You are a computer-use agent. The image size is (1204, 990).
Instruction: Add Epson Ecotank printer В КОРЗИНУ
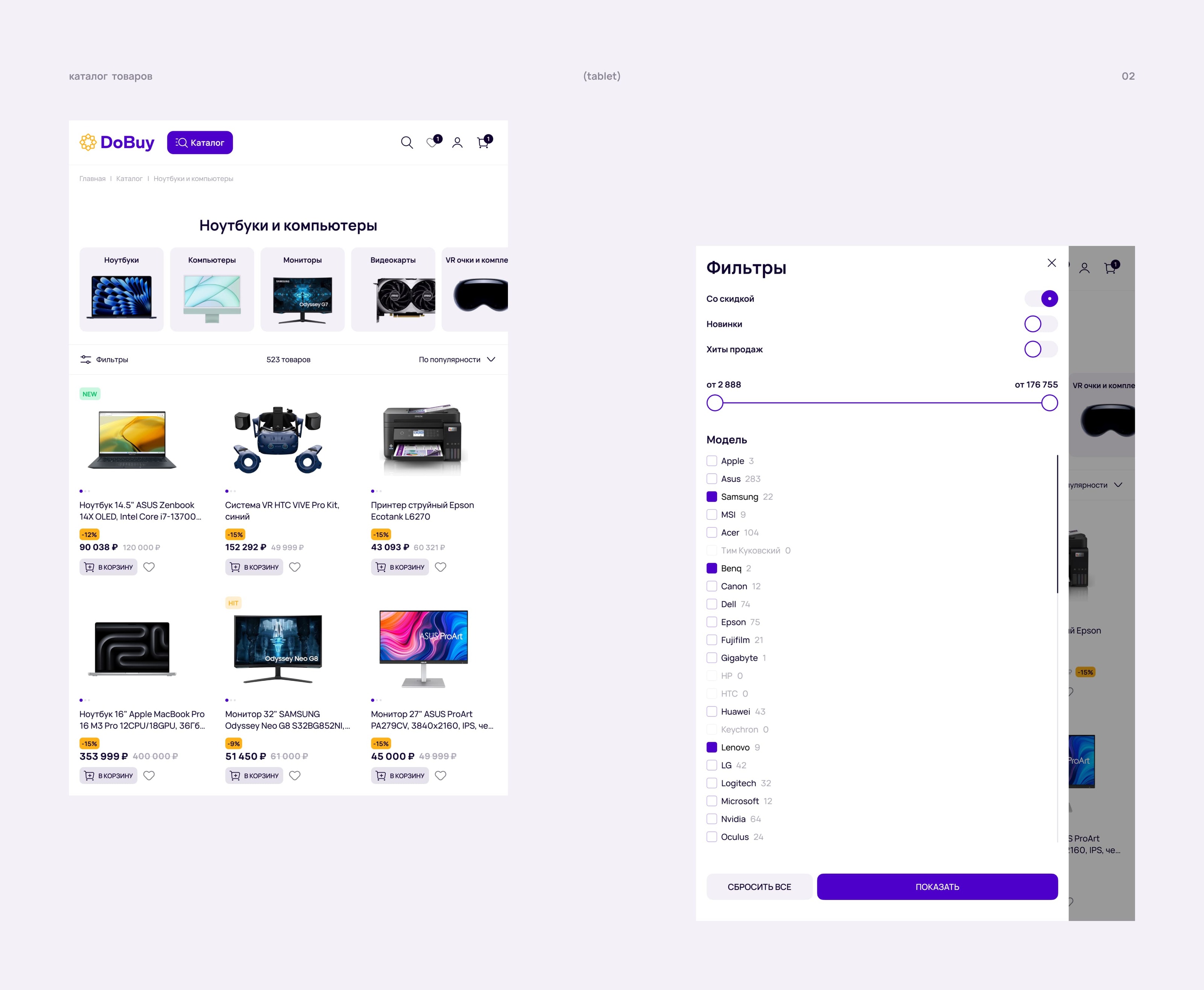coord(400,567)
